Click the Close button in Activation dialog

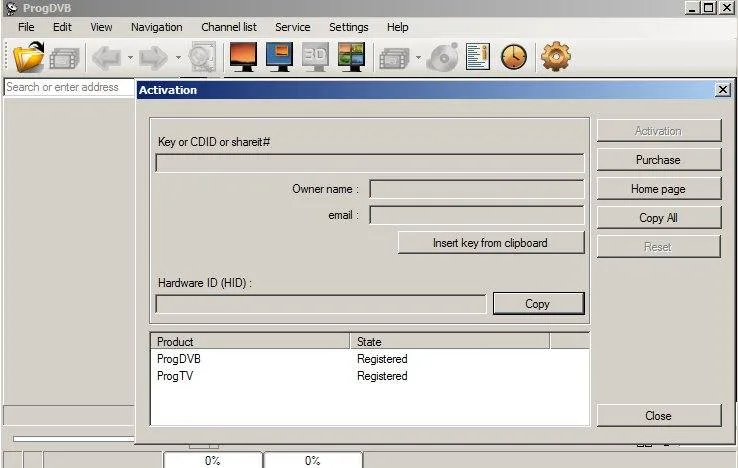point(659,416)
